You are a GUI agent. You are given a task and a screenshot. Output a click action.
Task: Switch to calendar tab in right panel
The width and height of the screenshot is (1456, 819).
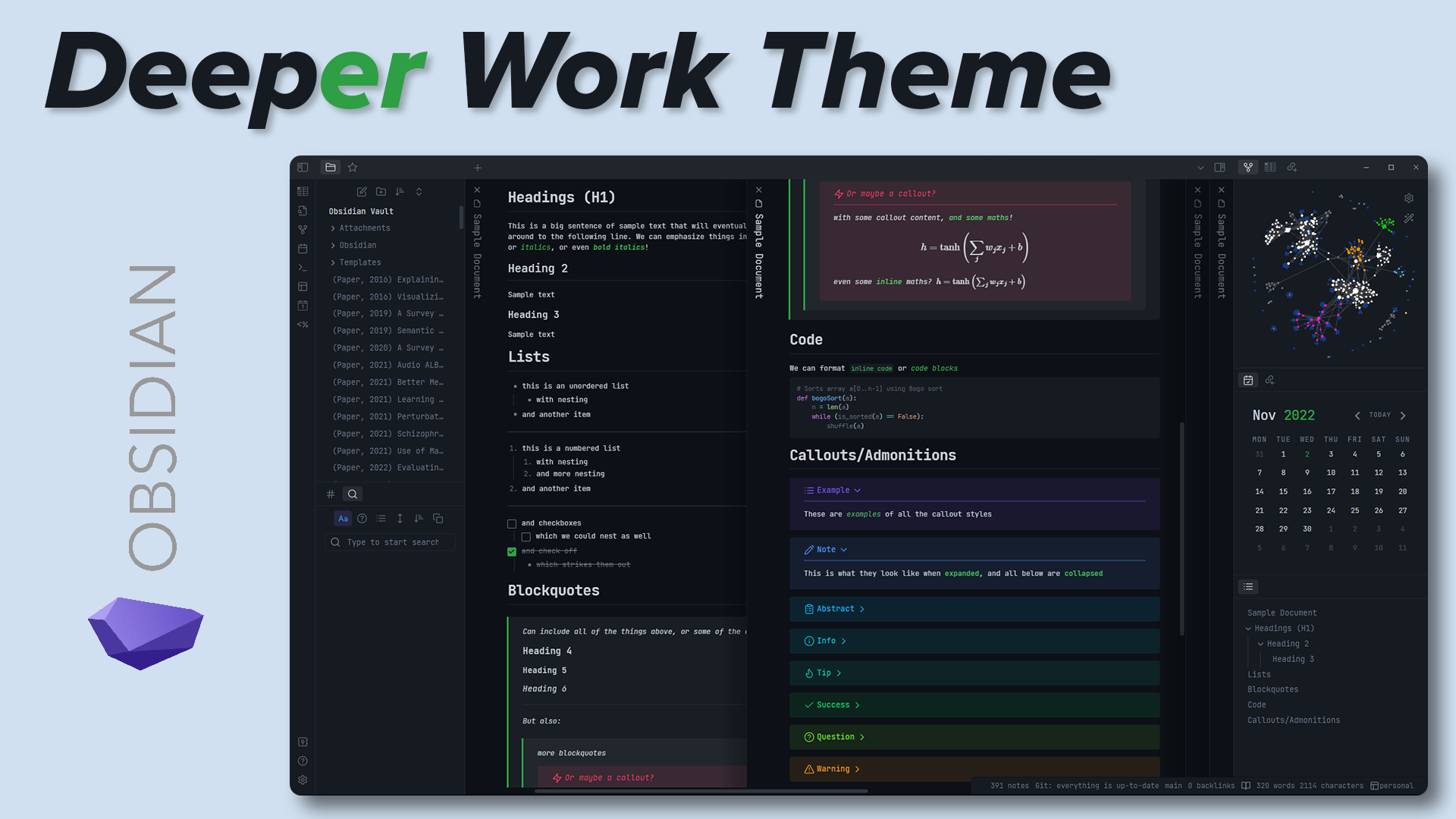[1248, 380]
